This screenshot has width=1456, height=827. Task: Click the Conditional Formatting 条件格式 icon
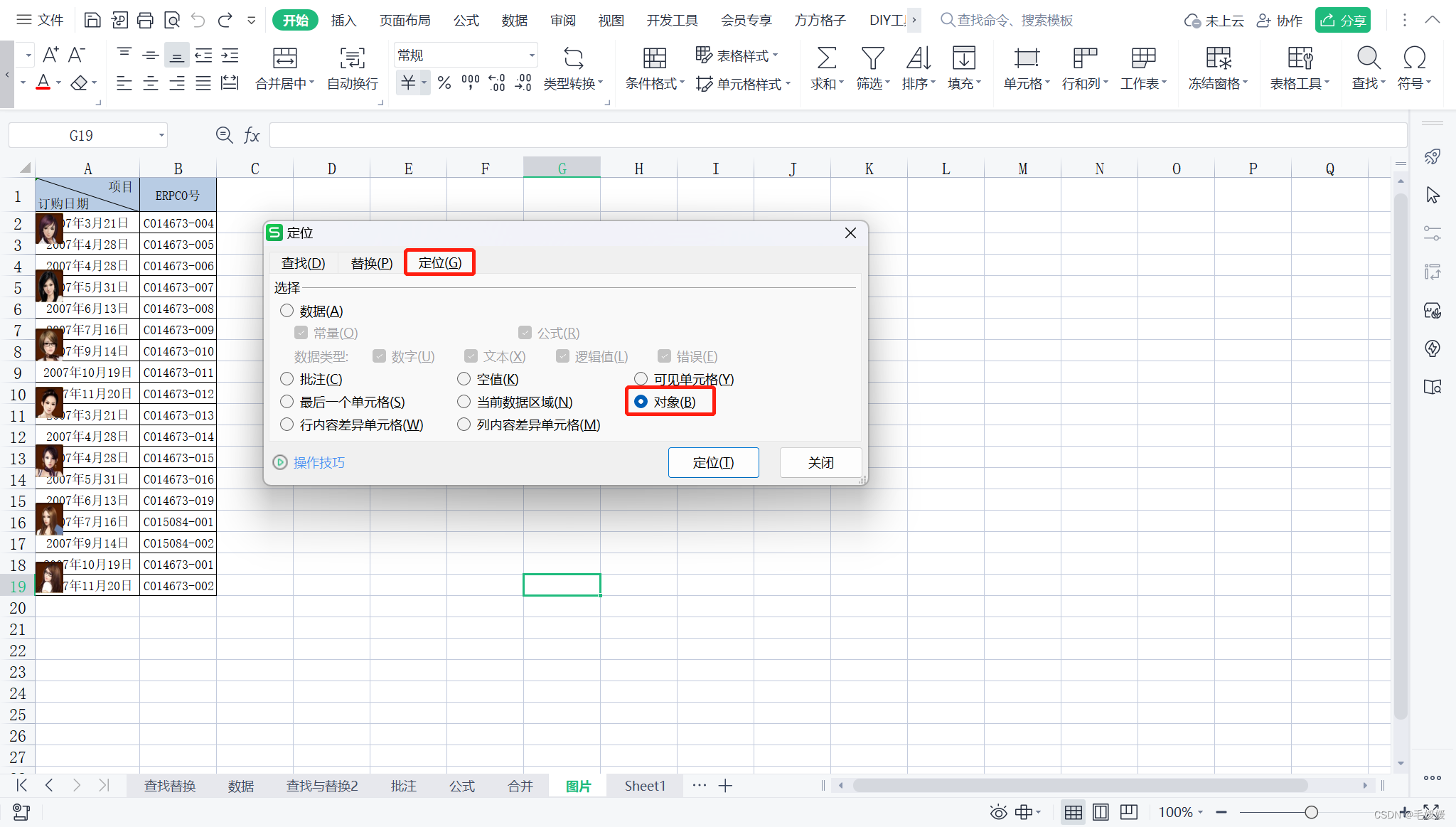coord(654,58)
